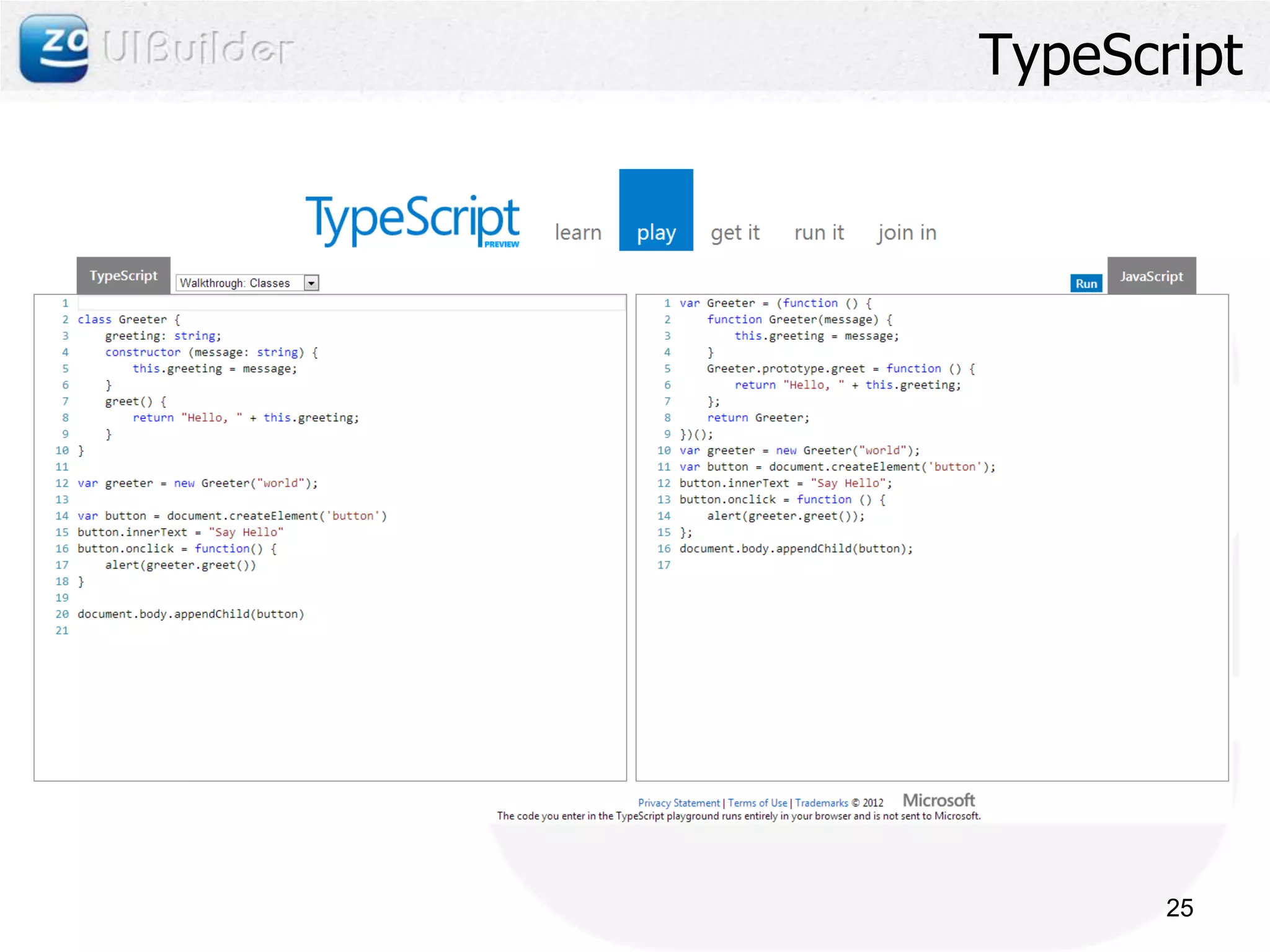This screenshot has height=952, width=1270.
Task: Click 'class Greeter {' in TypeScript editor
Action: click(129, 319)
